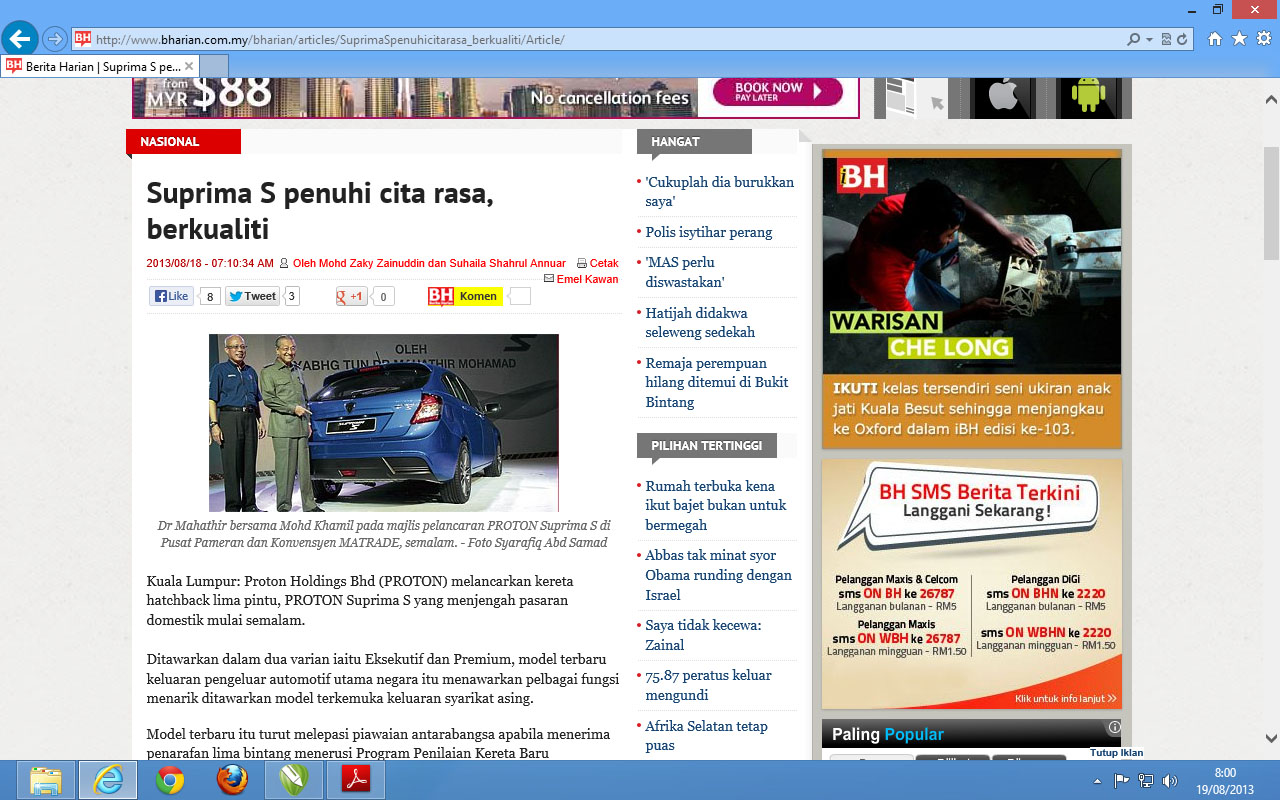Open Adobe Reader from the taskbar
This screenshot has width=1280, height=800.
[356, 780]
